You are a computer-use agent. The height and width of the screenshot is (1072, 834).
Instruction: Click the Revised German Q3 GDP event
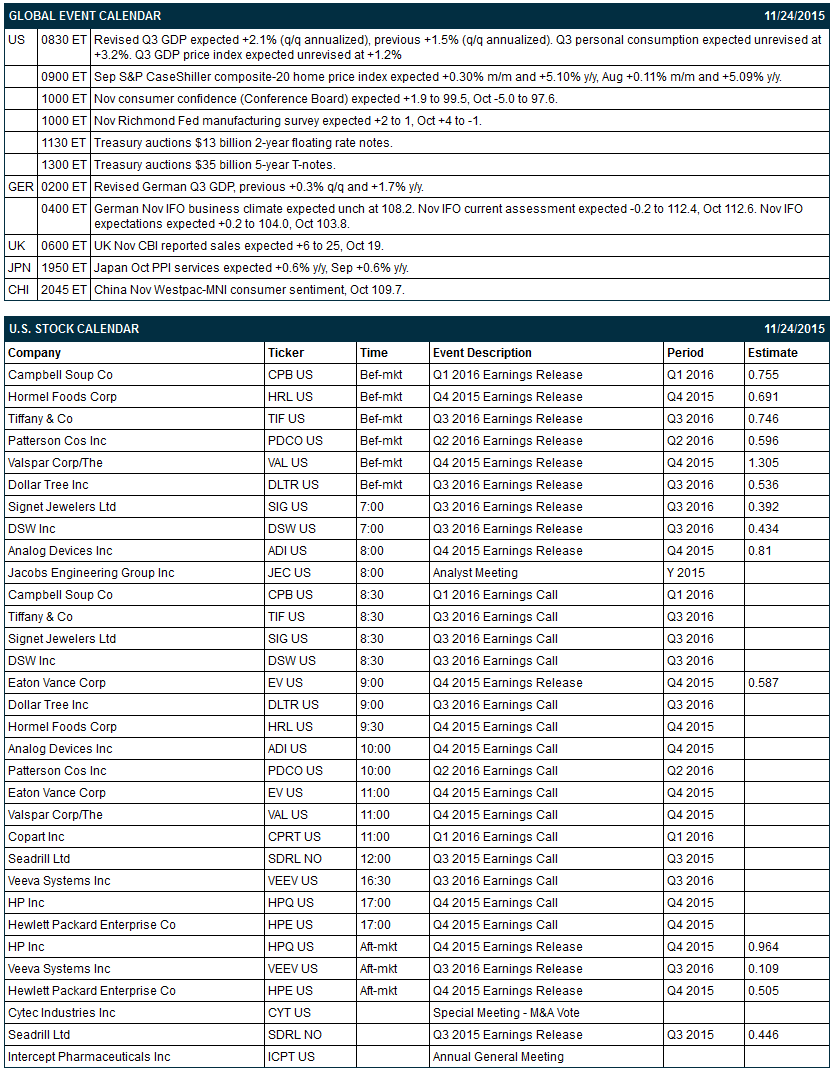[x=258, y=187]
